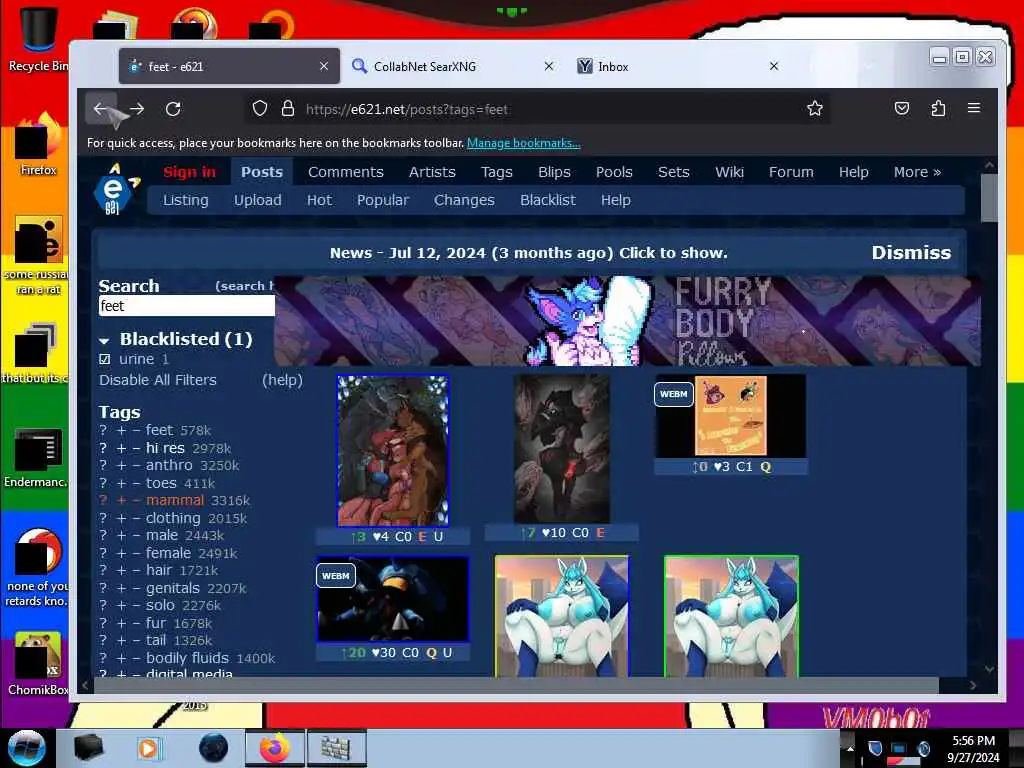
Task: Click the scroll-down arrow of the page scrollbar
Action: point(989,669)
